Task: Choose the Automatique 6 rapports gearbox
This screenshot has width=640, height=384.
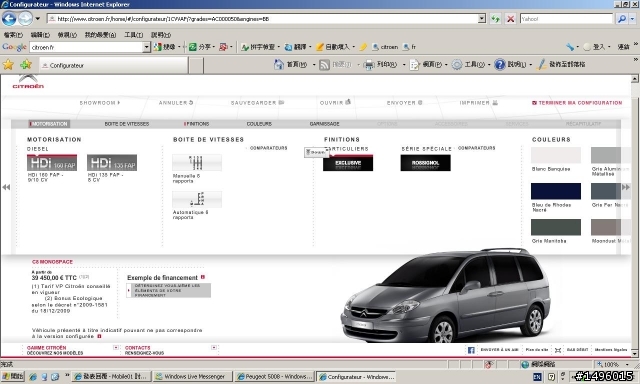Action: 197,199
